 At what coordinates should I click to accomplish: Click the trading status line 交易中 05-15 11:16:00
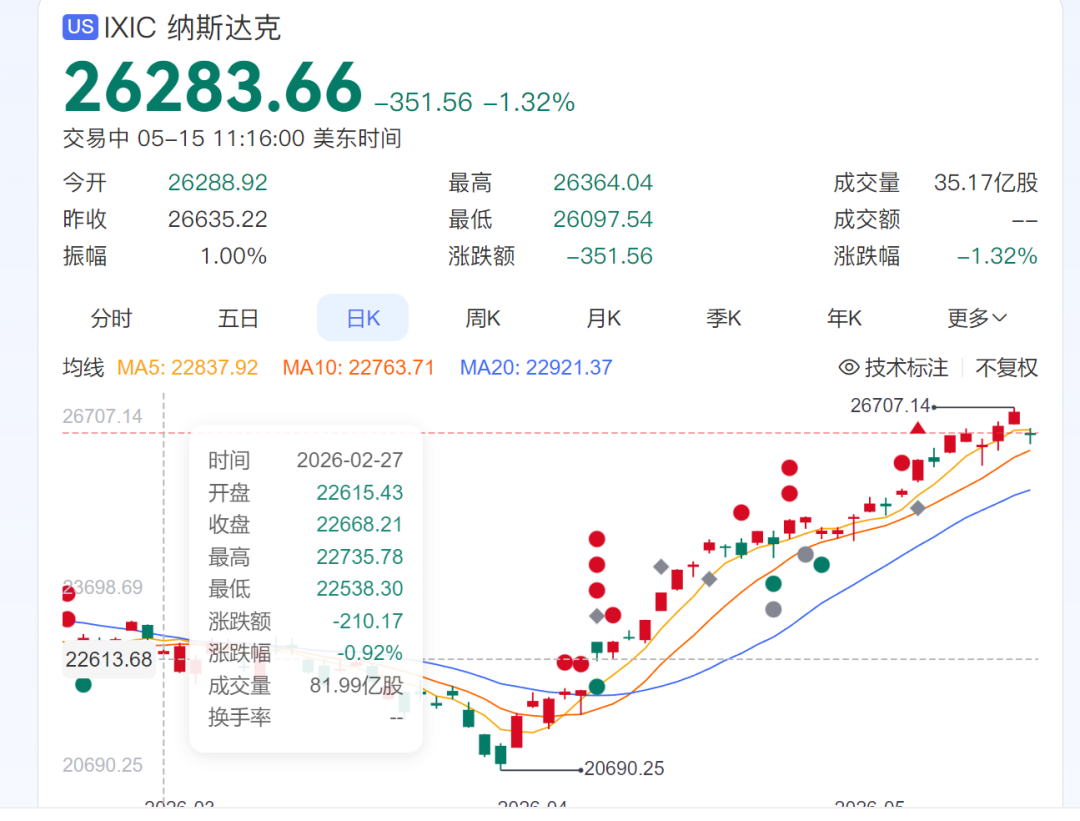pos(232,138)
